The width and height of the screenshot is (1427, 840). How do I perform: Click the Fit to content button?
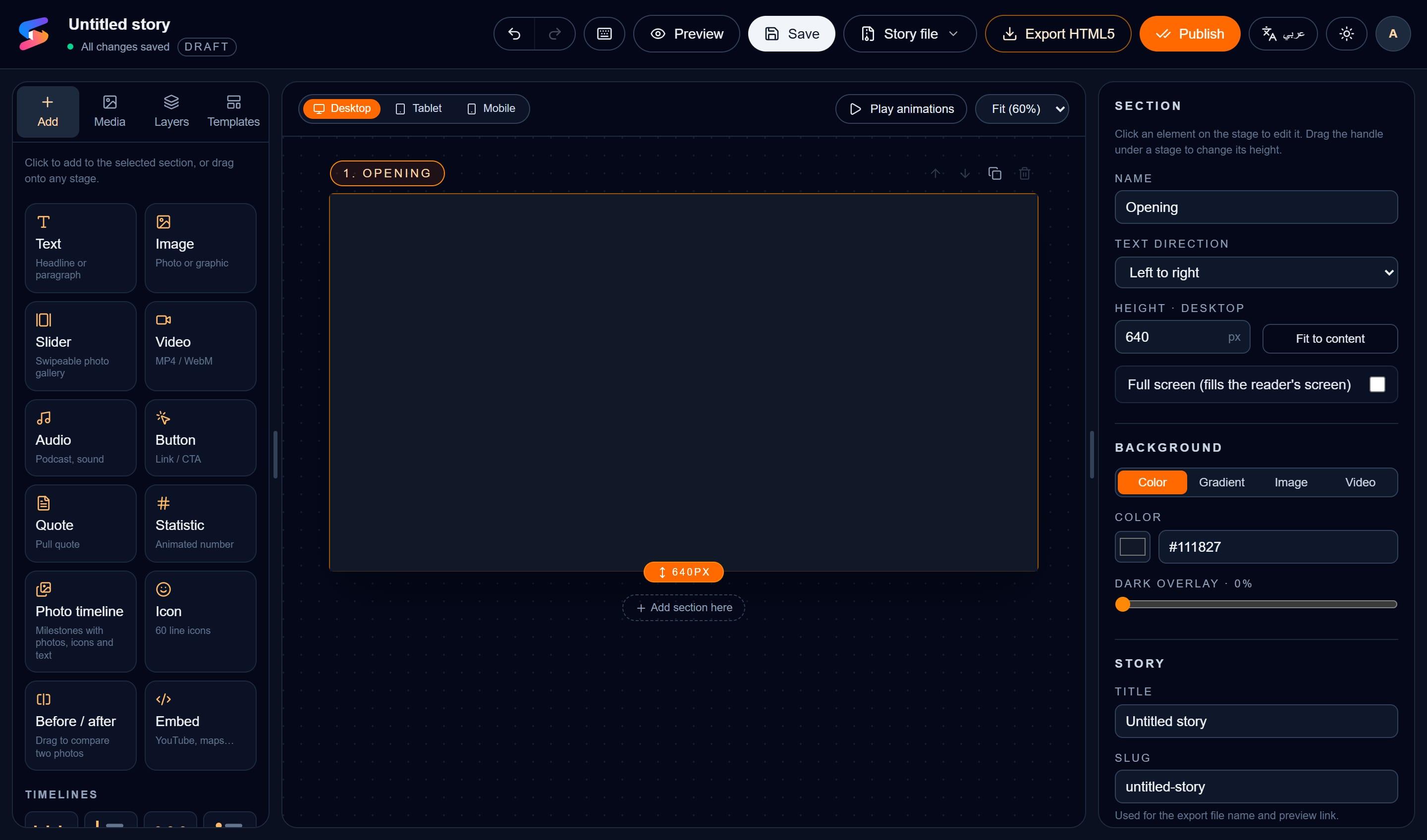coord(1329,338)
